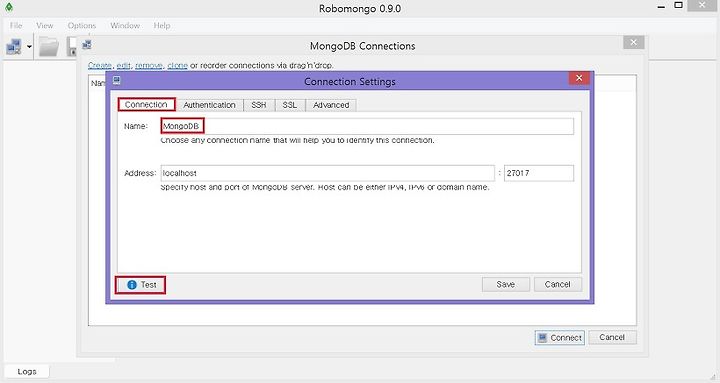Click Cancel in Connection Settings dialog
This screenshot has height=383, width=720.
[557, 284]
